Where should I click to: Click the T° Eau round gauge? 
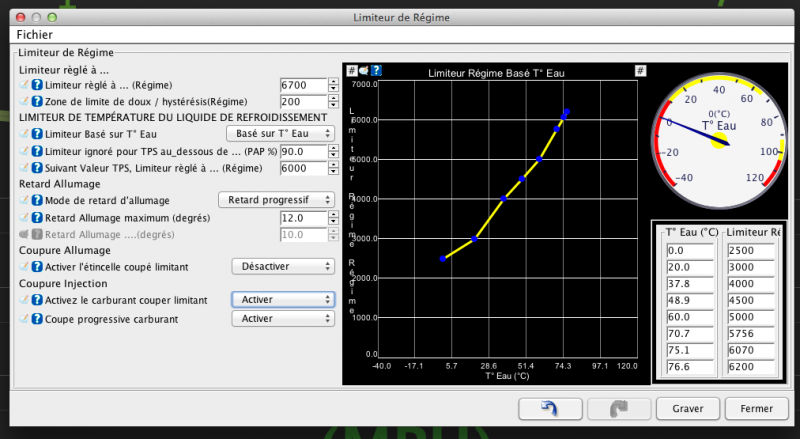719,140
